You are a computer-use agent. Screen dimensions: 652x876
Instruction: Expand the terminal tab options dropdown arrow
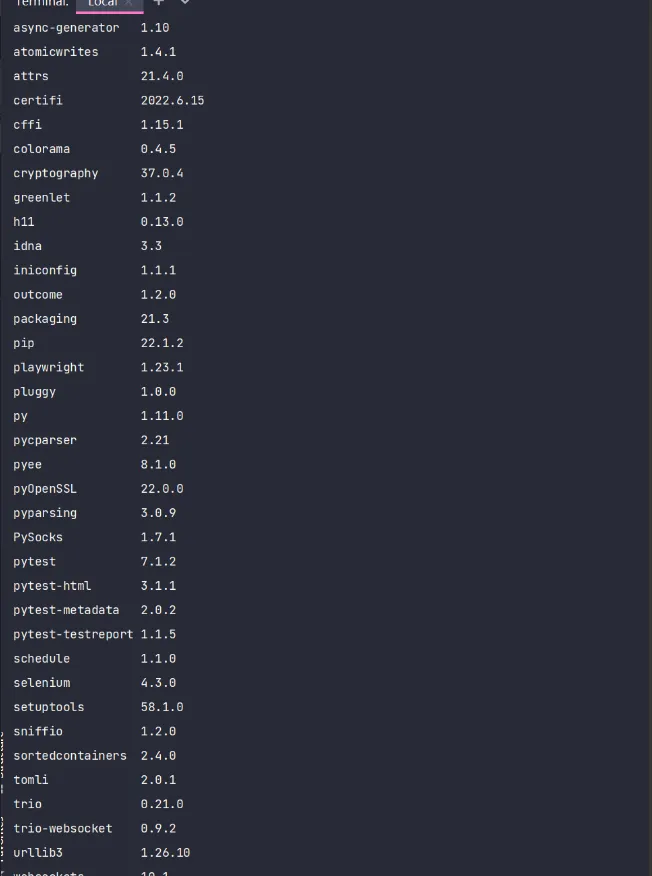pyautogui.click(x=184, y=3)
